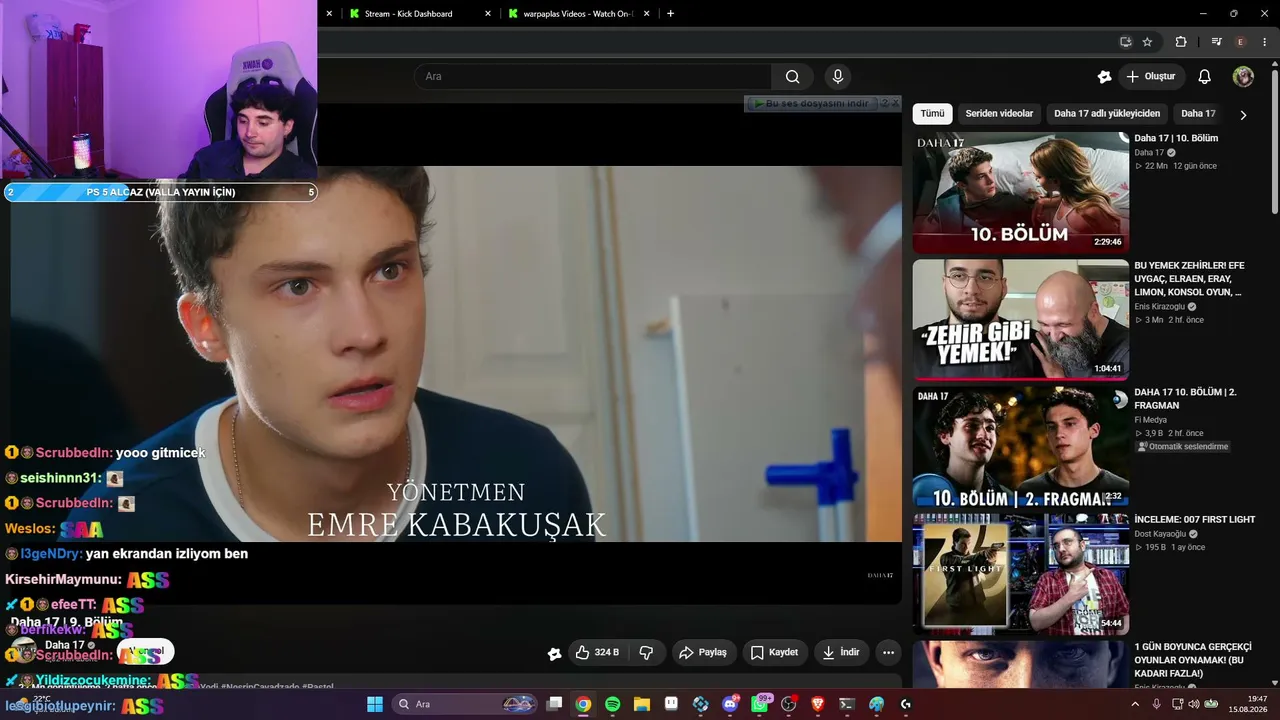Image resolution: width=1280 pixels, height=720 pixels.
Task: Open Daha 17 | 10. Bölüm thumbnail
Action: click(x=1020, y=192)
